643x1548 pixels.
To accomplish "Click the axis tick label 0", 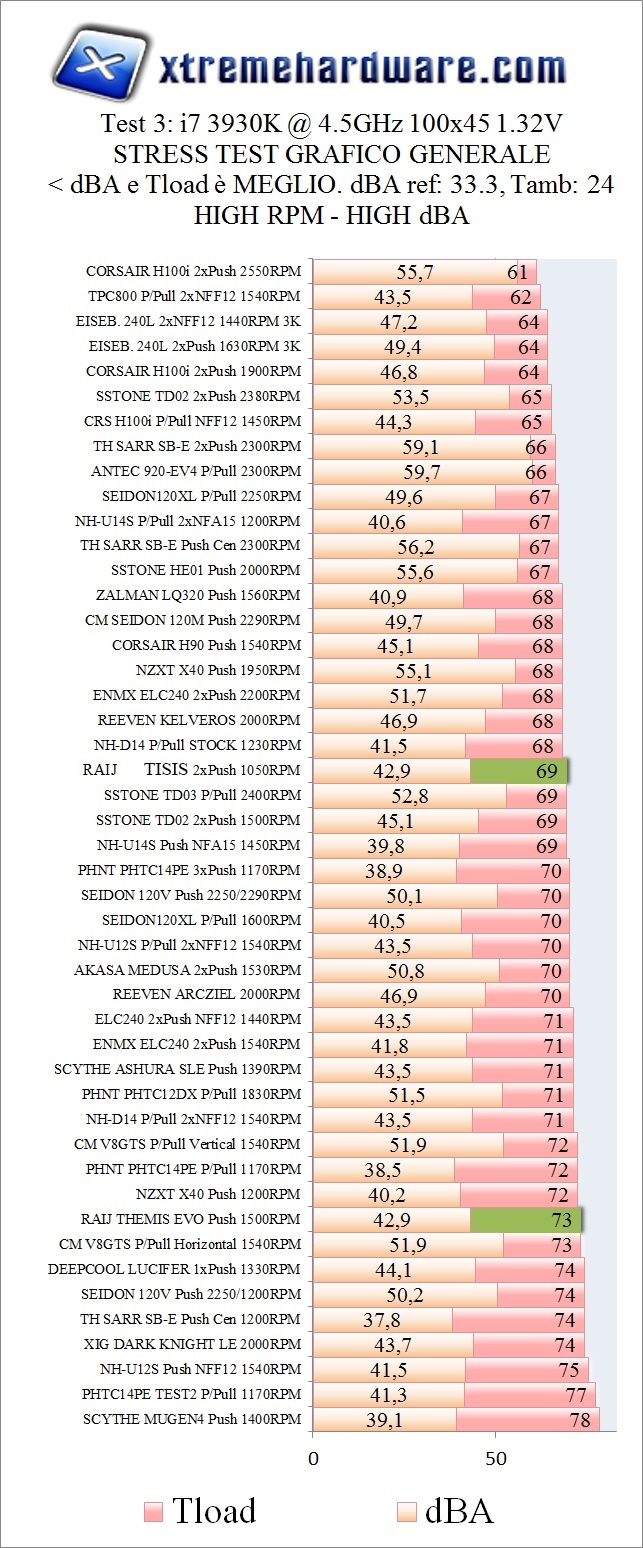I will point(313,1457).
